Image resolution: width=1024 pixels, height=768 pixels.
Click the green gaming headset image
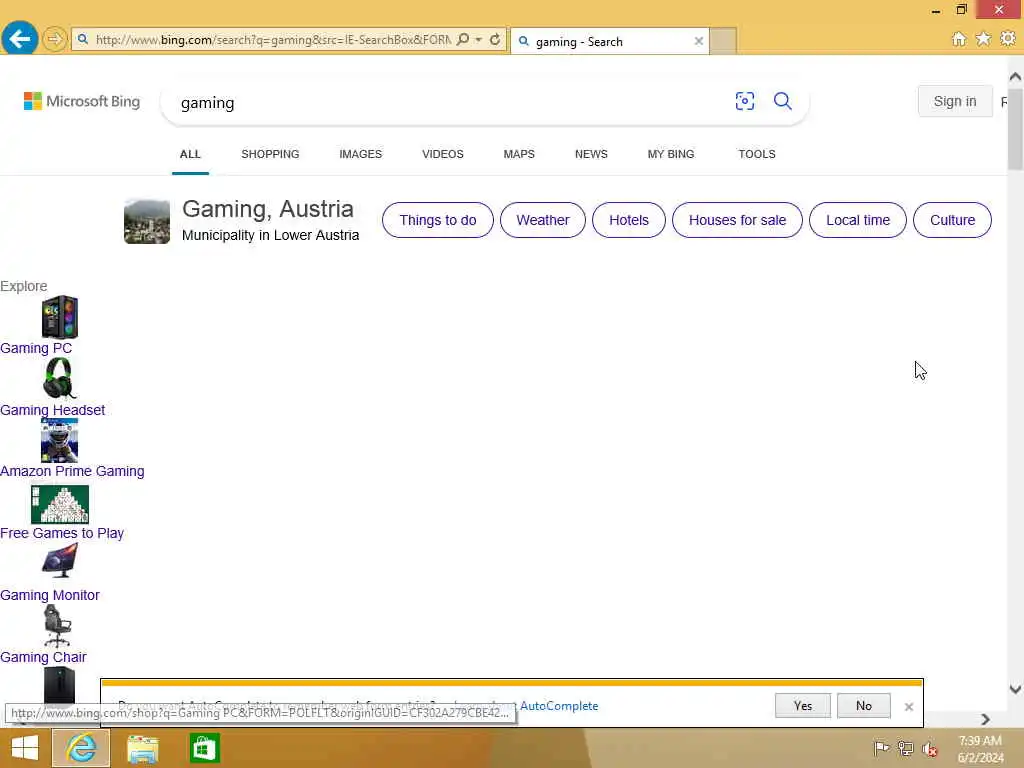point(59,378)
